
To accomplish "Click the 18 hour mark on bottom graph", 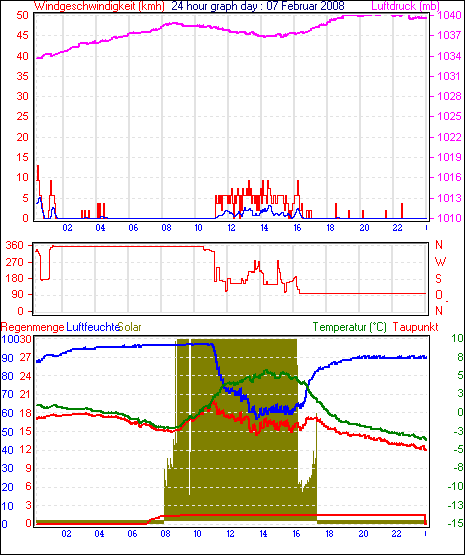I will pos(330,533).
